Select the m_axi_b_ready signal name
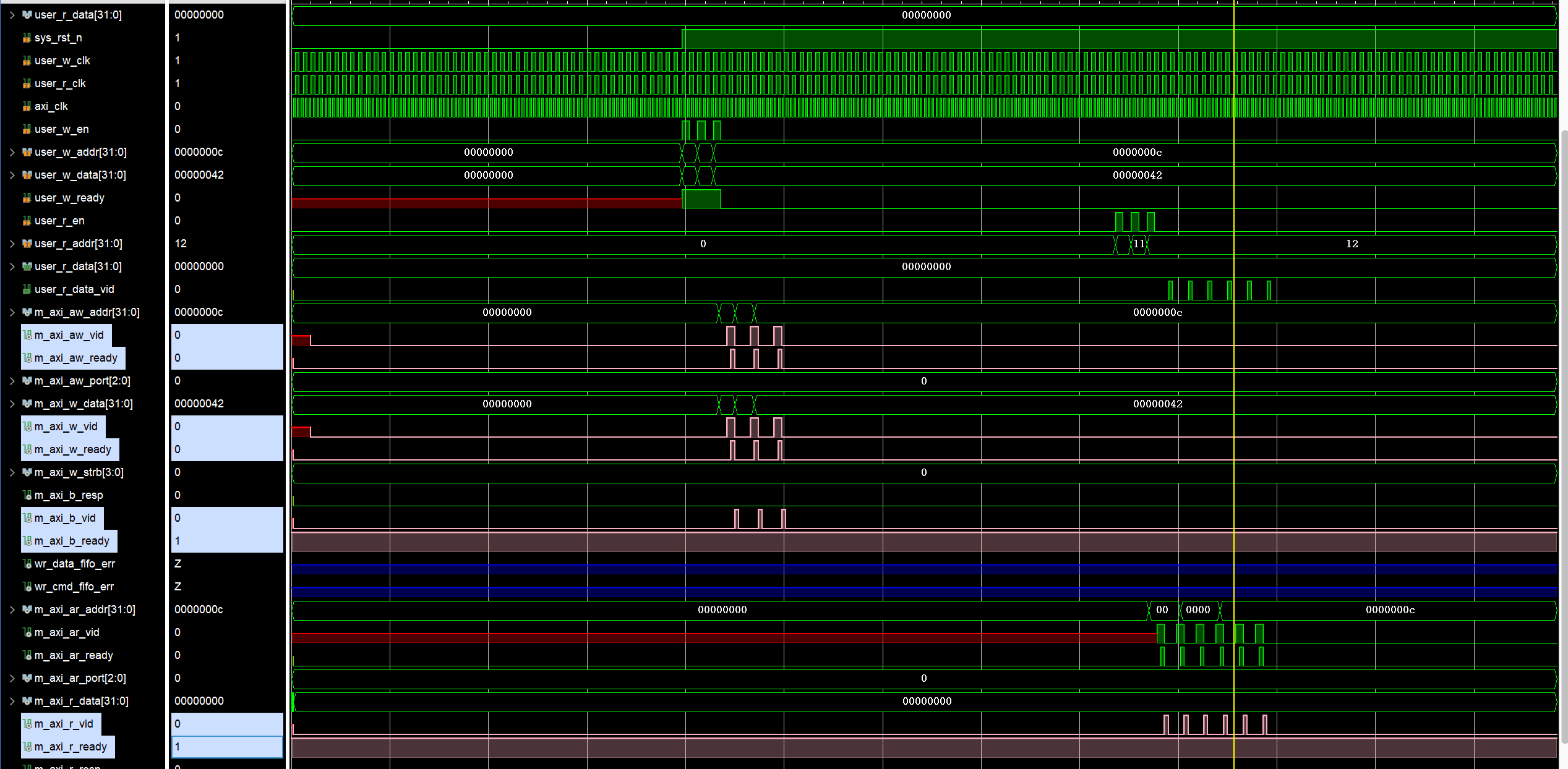 point(72,541)
